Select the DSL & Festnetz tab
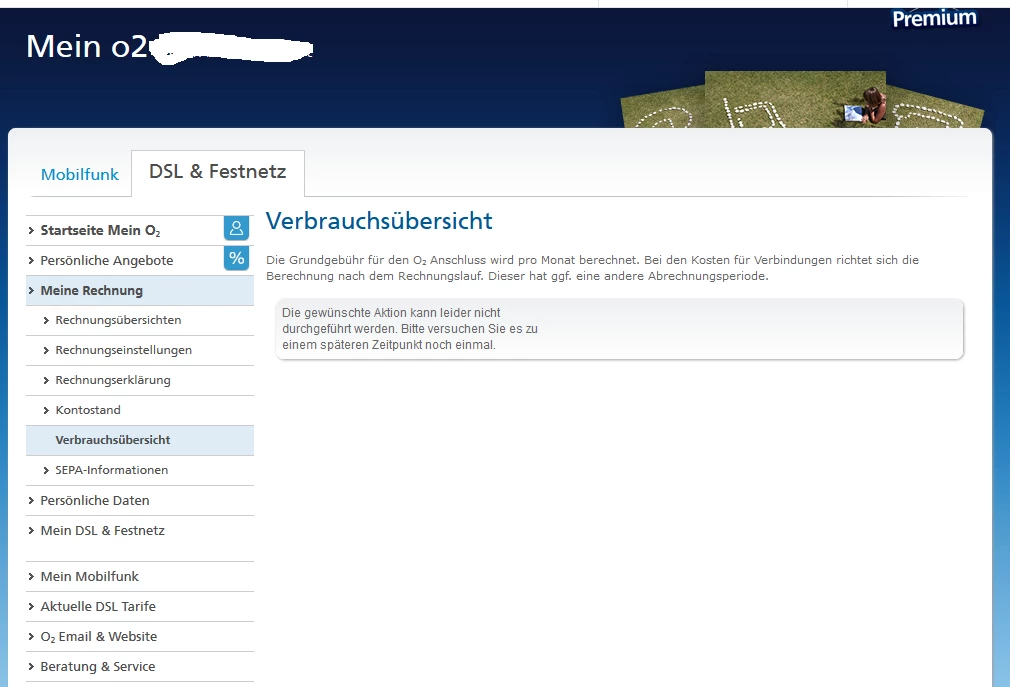 point(218,172)
